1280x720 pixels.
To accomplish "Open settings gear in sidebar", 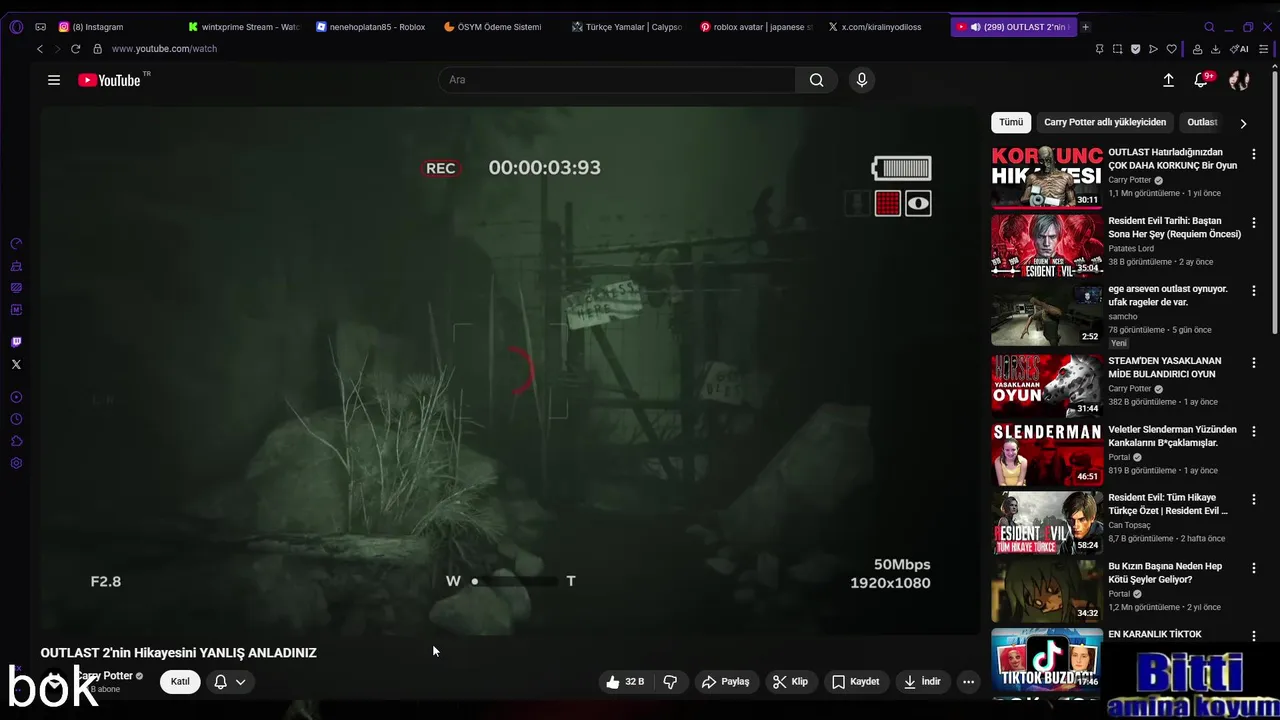I will [x=16, y=463].
